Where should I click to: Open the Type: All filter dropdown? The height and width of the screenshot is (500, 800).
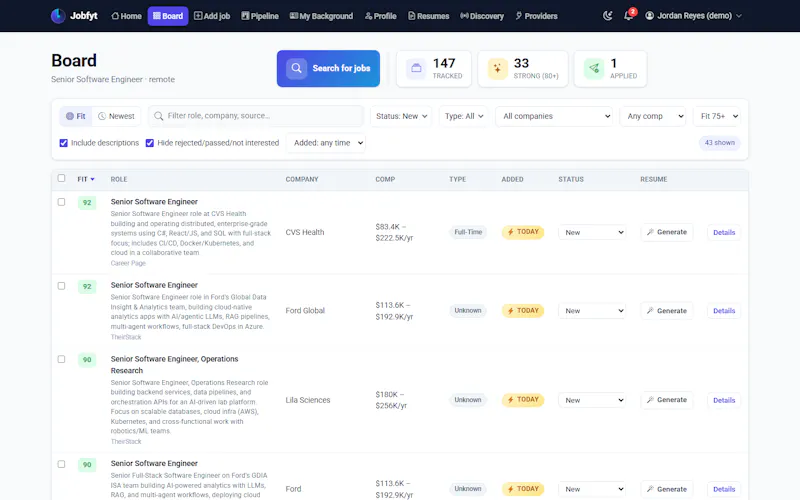(x=463, y=116)
